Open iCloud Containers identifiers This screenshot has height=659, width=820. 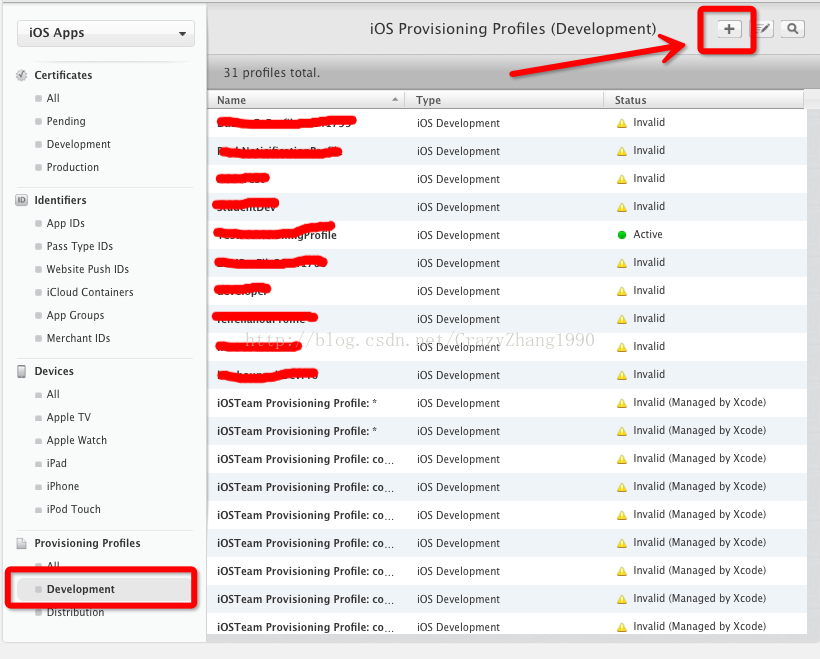pos(89,292)
